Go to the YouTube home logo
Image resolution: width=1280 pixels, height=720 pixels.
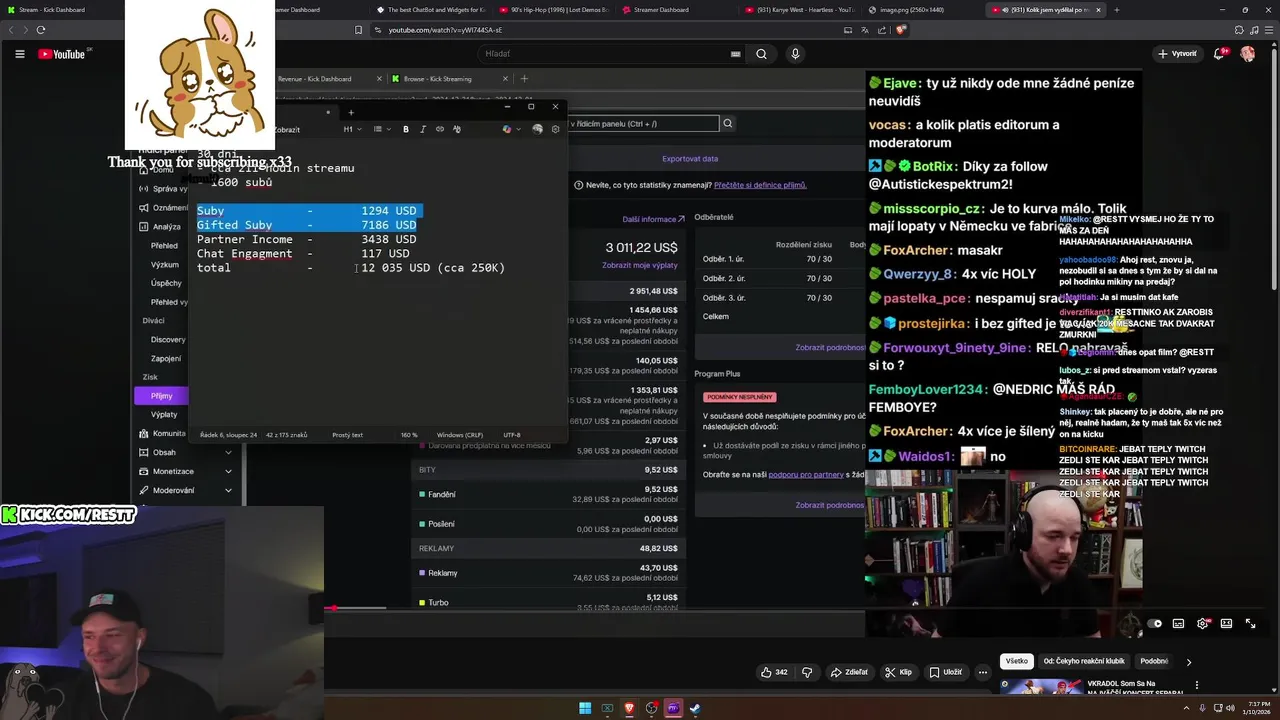(x=62, y=54)
